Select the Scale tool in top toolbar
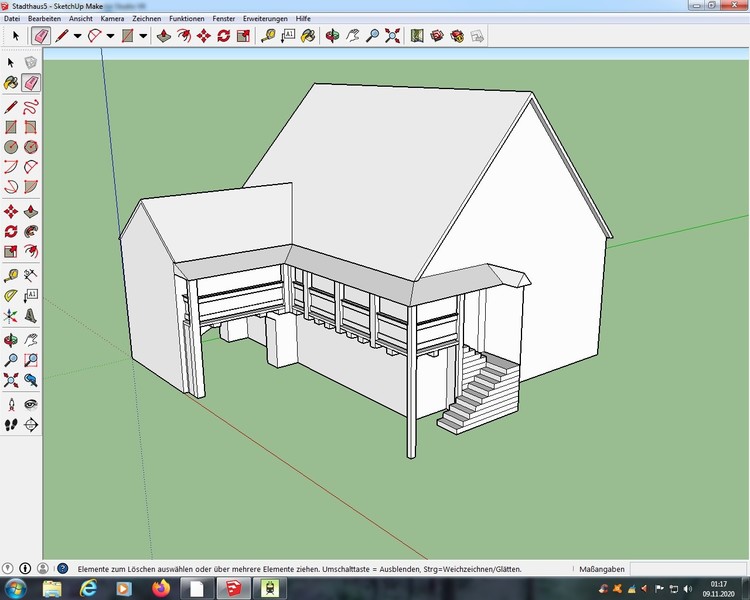This screenshot has width=750, height=600. pyautogui.click(x=243, y=36)
